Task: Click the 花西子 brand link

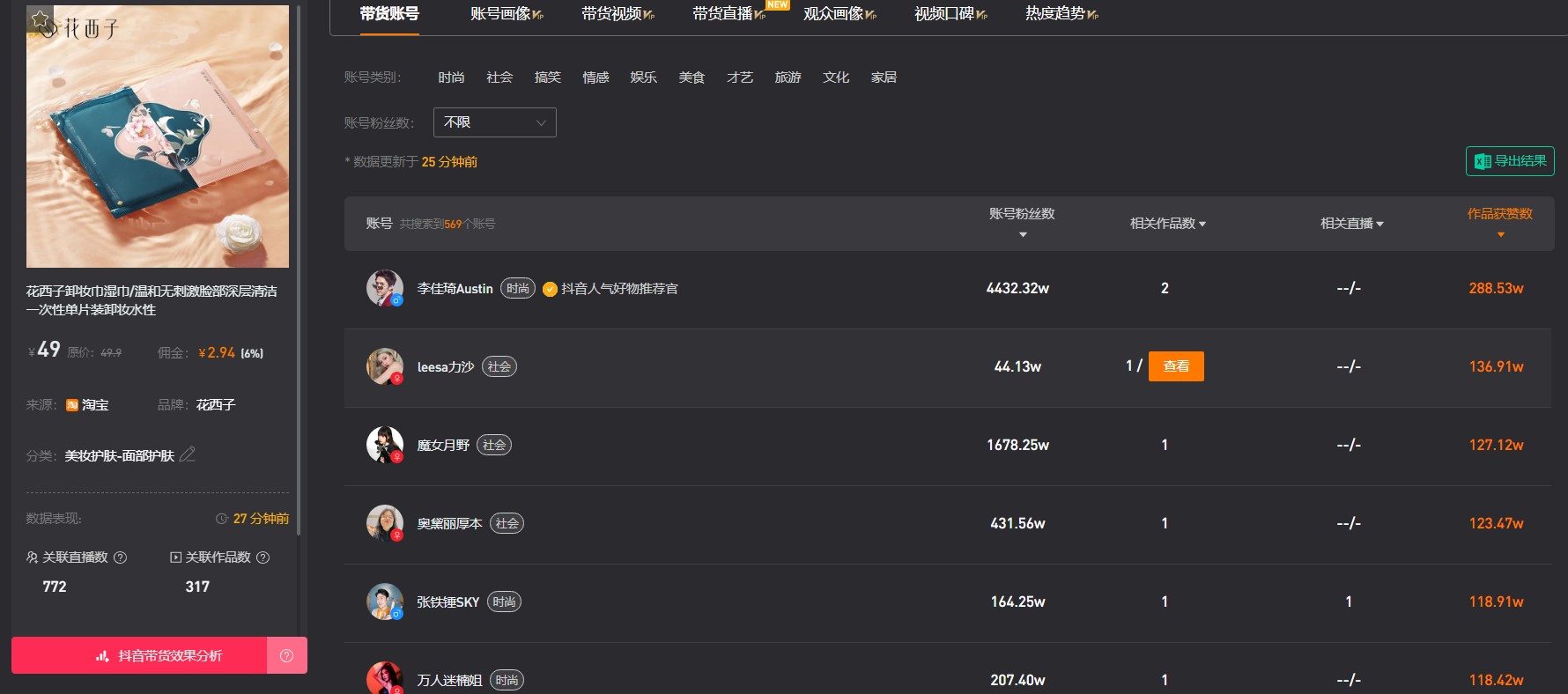Action: click(216, 405)
